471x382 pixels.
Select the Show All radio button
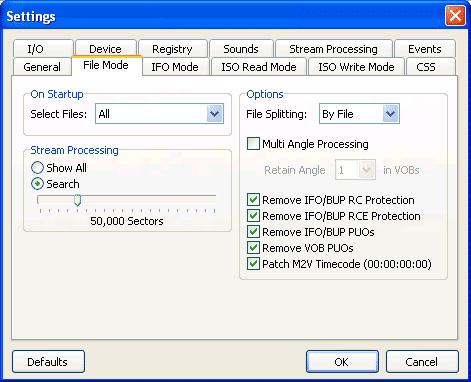tap(37, 168)
